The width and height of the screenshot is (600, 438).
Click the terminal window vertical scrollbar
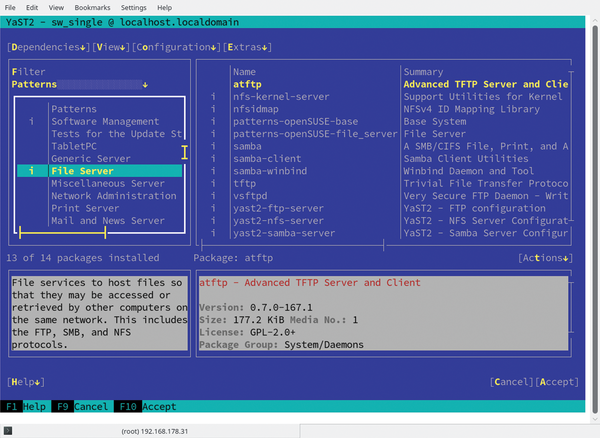[595, 218]
